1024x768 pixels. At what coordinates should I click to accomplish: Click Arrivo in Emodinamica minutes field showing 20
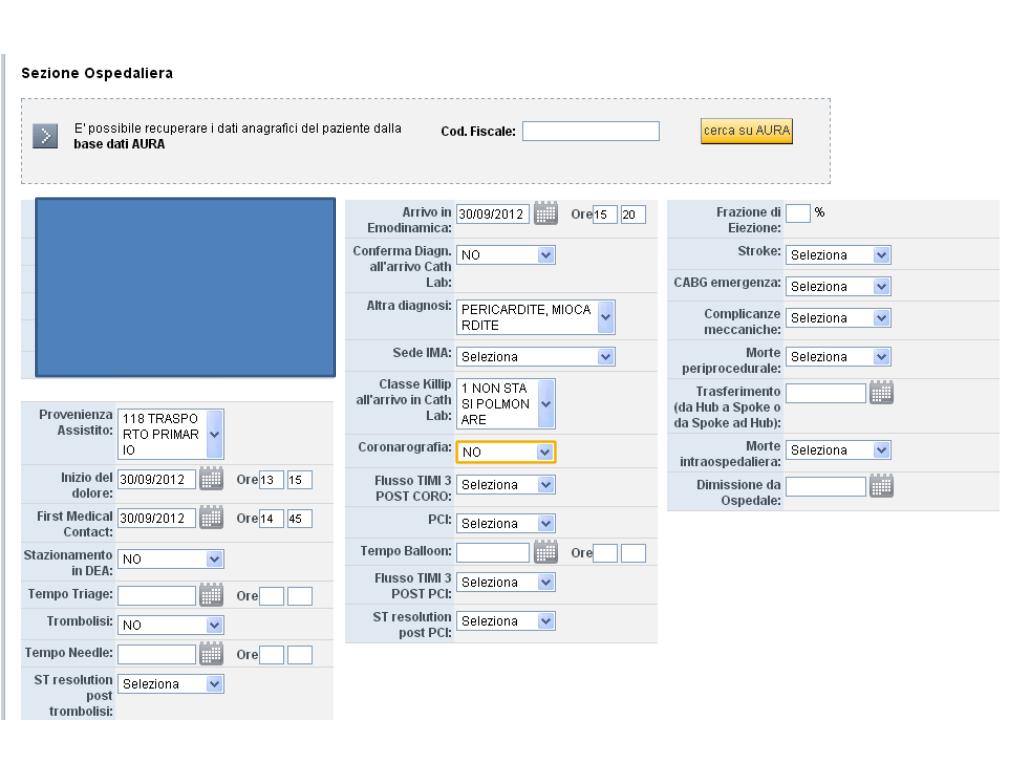click(x=633, y=214)
